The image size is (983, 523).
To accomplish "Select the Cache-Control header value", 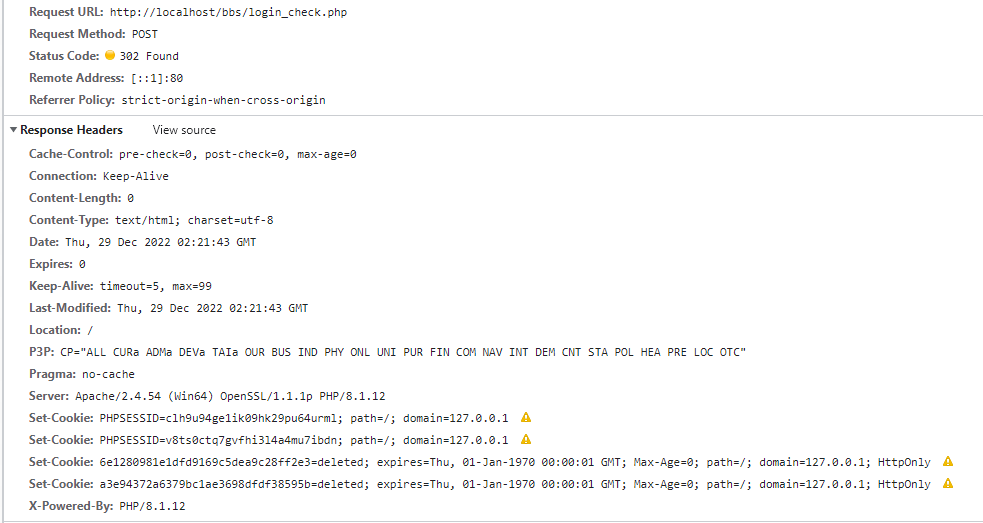I will pyautogui.click(x=238, y=154).
